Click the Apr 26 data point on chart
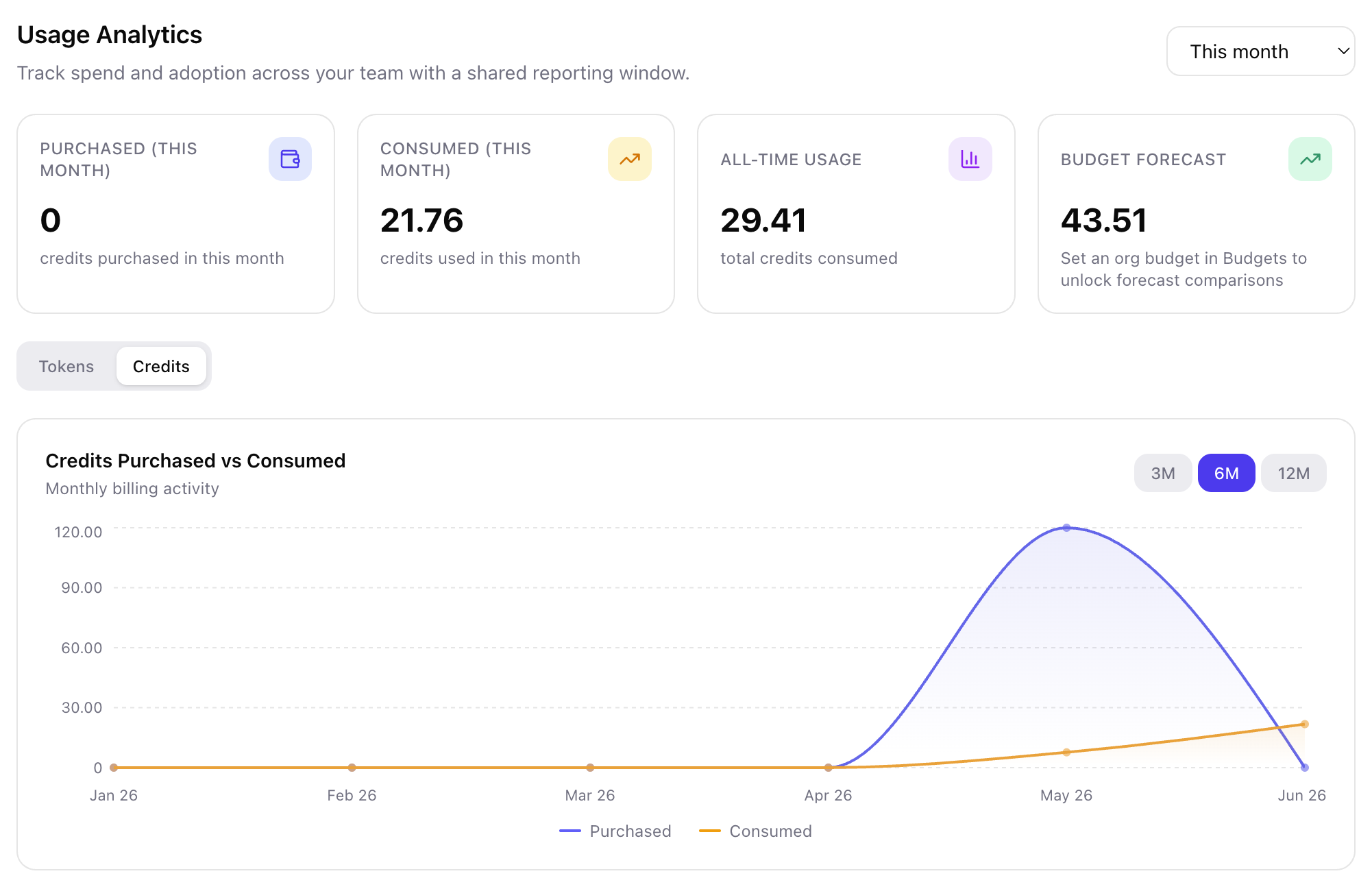 [x=828, y=768]
